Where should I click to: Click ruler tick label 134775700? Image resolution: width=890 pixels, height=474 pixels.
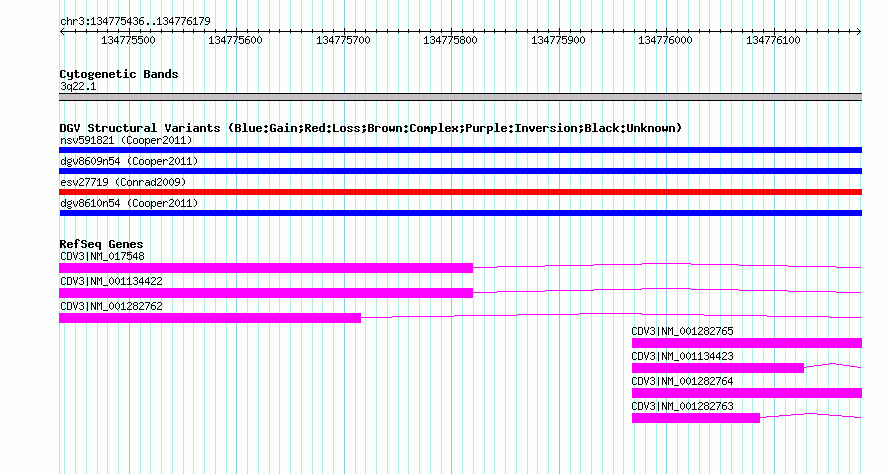pyautogui.click(x=343, y=40)
